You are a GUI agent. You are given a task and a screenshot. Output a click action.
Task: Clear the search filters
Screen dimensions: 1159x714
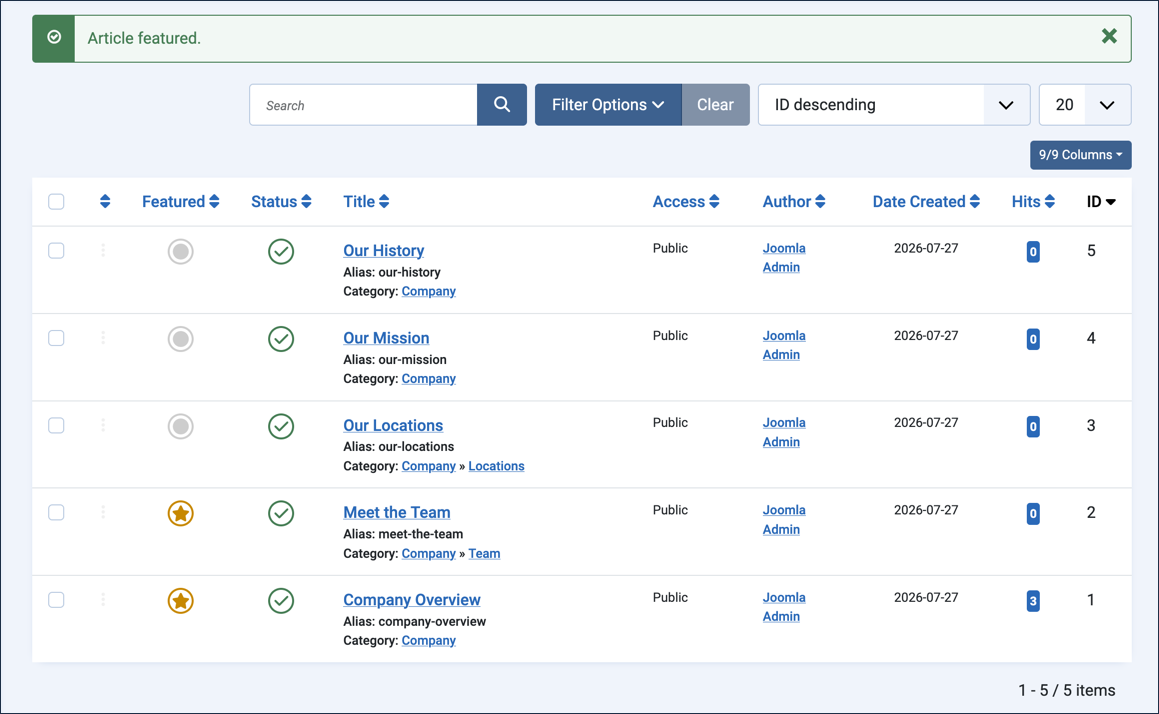coord(716,105)
